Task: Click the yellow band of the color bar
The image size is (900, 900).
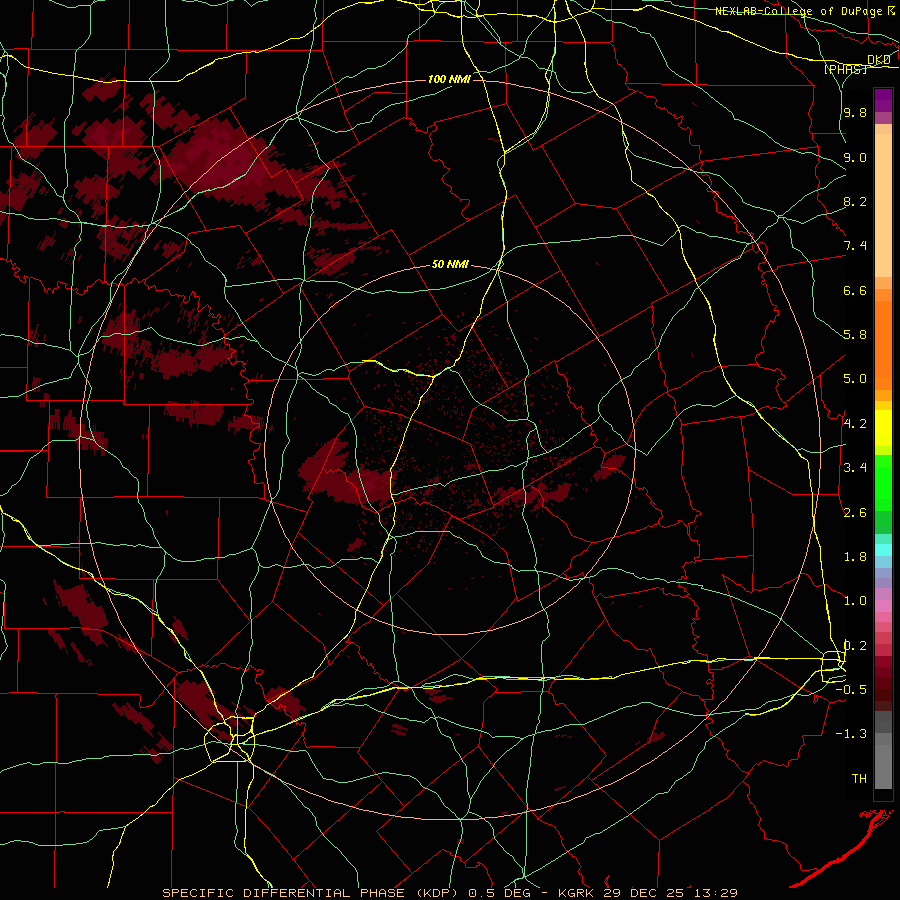Action: 883,428
